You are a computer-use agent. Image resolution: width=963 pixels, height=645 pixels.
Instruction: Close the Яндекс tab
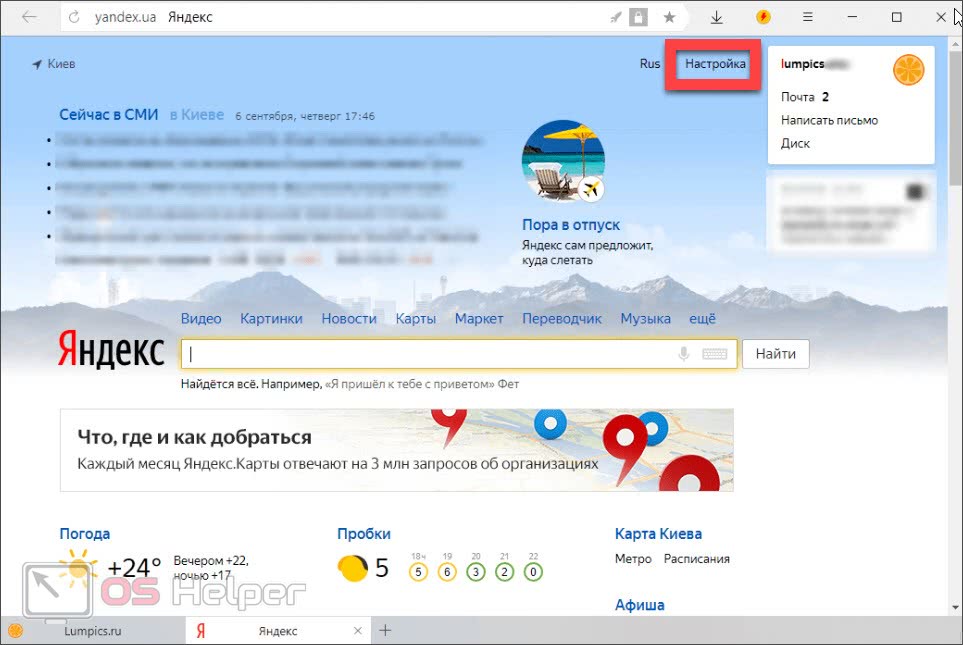[358, 631]
